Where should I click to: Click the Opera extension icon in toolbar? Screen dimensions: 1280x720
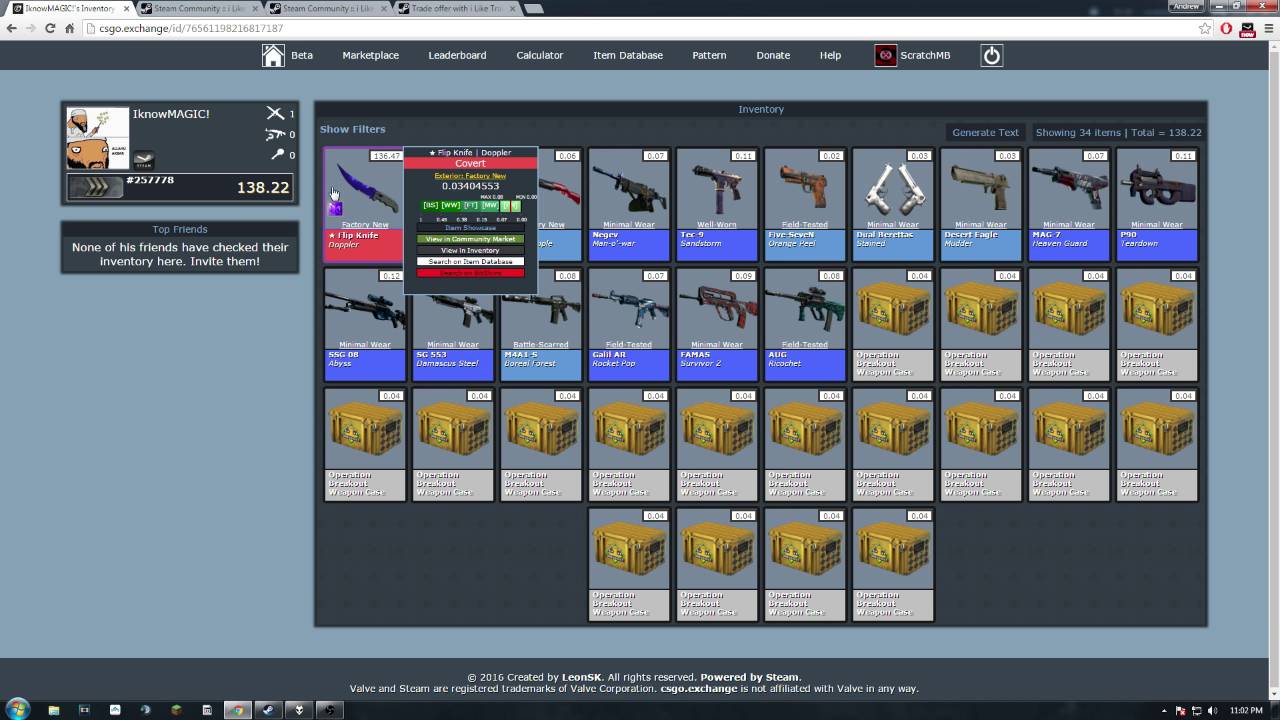click(1227, 28)
